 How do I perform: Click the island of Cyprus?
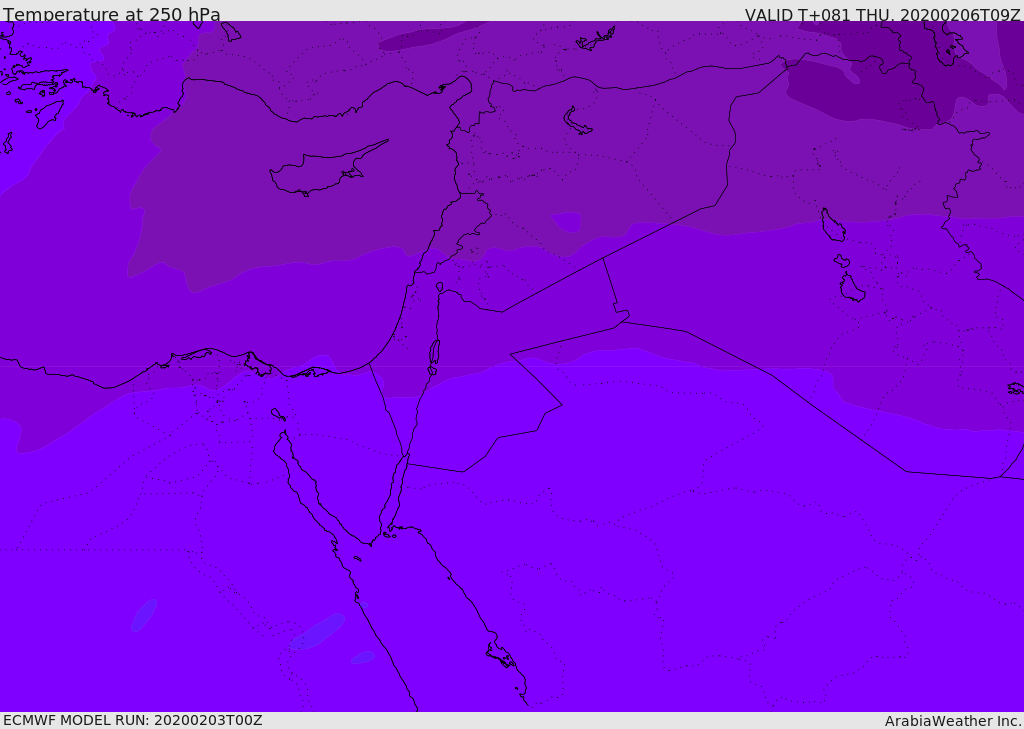[x=318, y=172]
